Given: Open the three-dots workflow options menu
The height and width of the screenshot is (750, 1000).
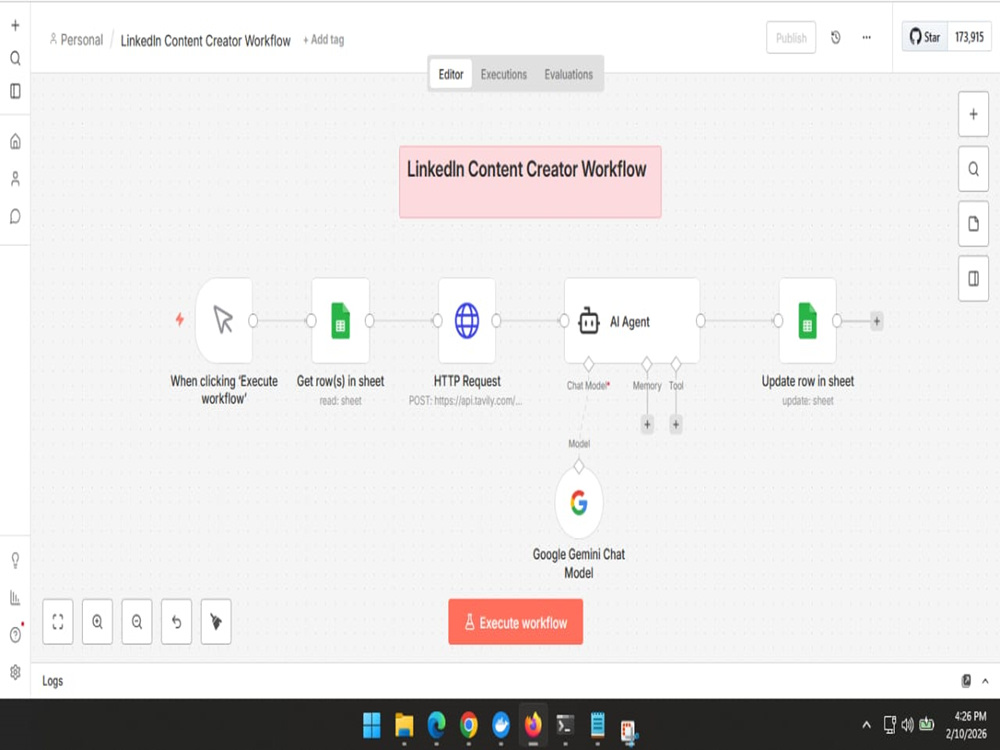Looking at the screenshot, I should click(866, 38).
